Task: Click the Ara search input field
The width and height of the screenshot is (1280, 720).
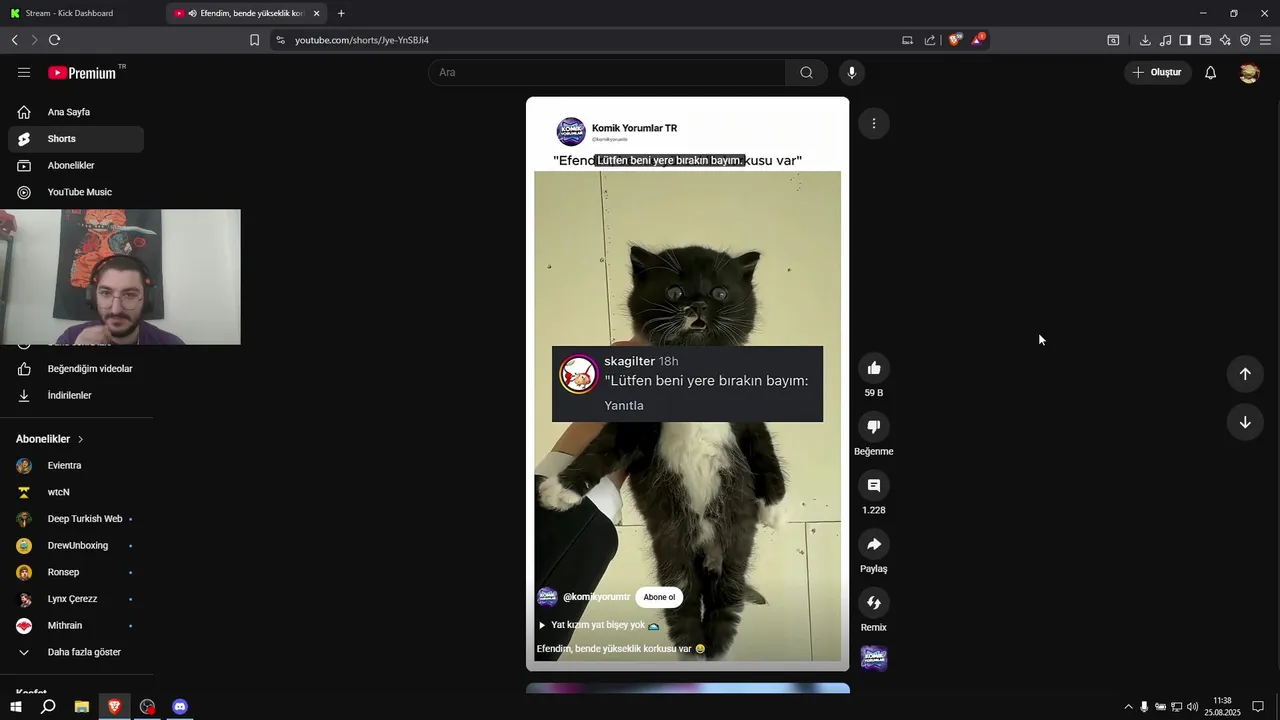Action: pos(607,72)
